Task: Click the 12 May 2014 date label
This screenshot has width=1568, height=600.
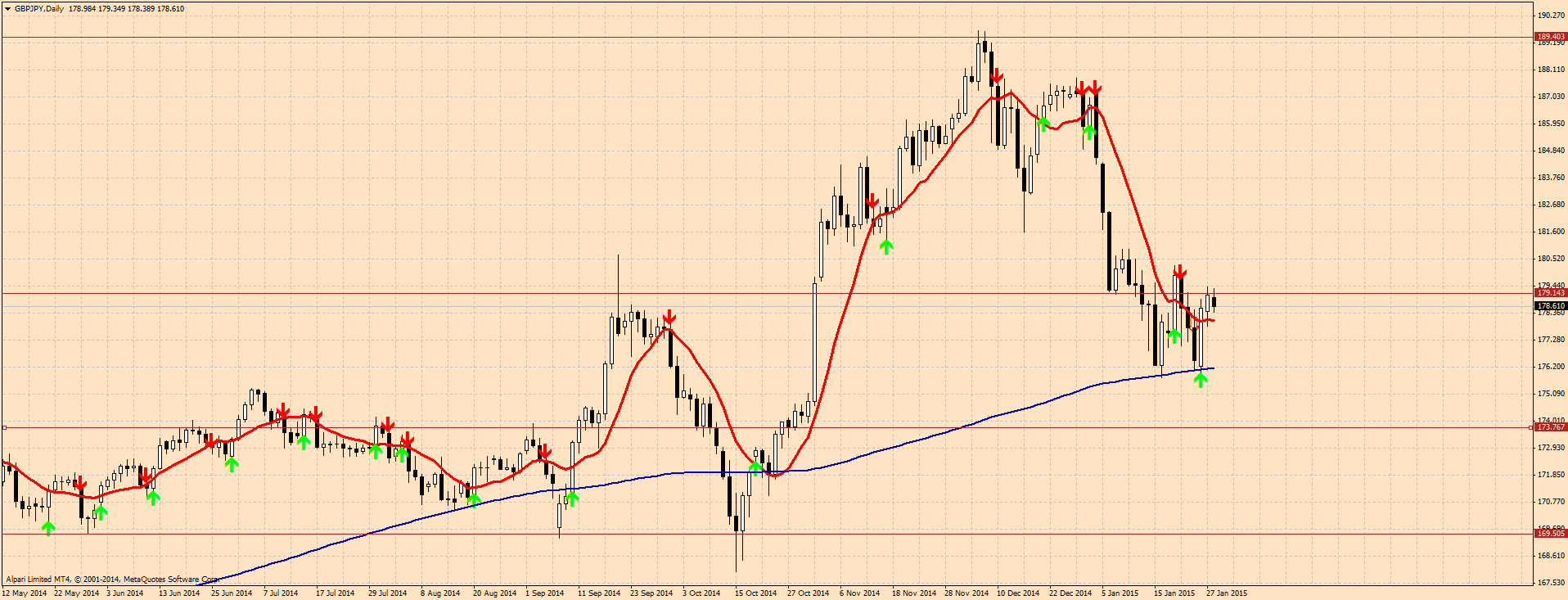Action: (x=25, y=593)
